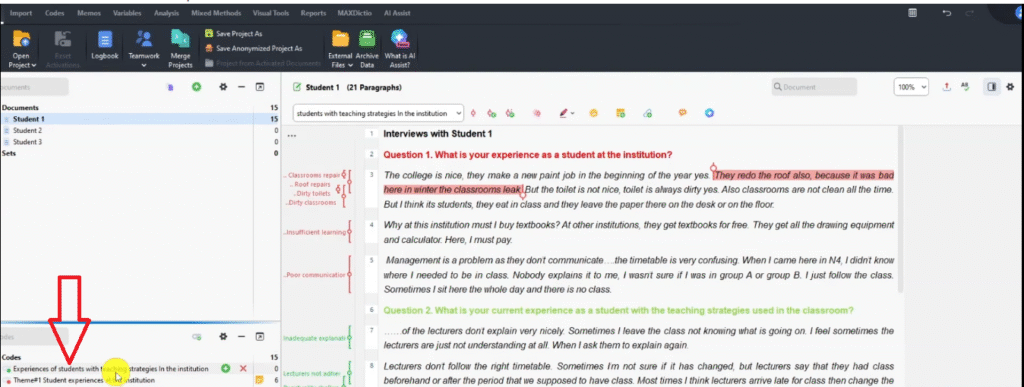Click the blue AI Assist icon in toolbar
Image resolution: width=1024 pixels, height=387 pixels.
click(x=709, y=113)
